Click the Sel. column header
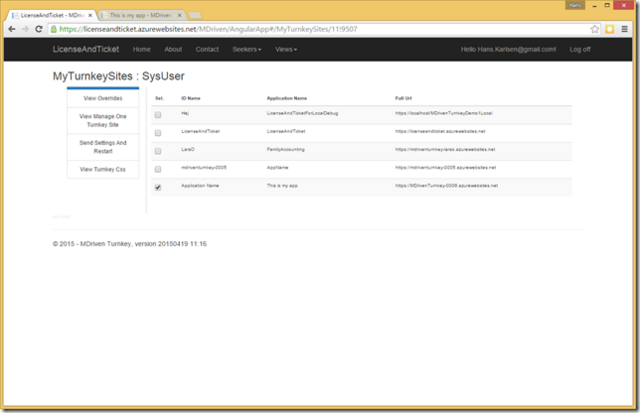The width and height of the screenshot is (640, 413). 159,98
